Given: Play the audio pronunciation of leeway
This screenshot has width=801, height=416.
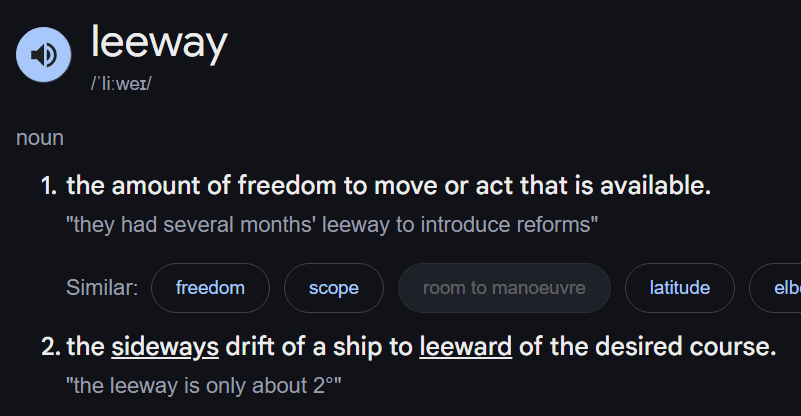Looking at the screenshot, I should (x=43, y=55).
